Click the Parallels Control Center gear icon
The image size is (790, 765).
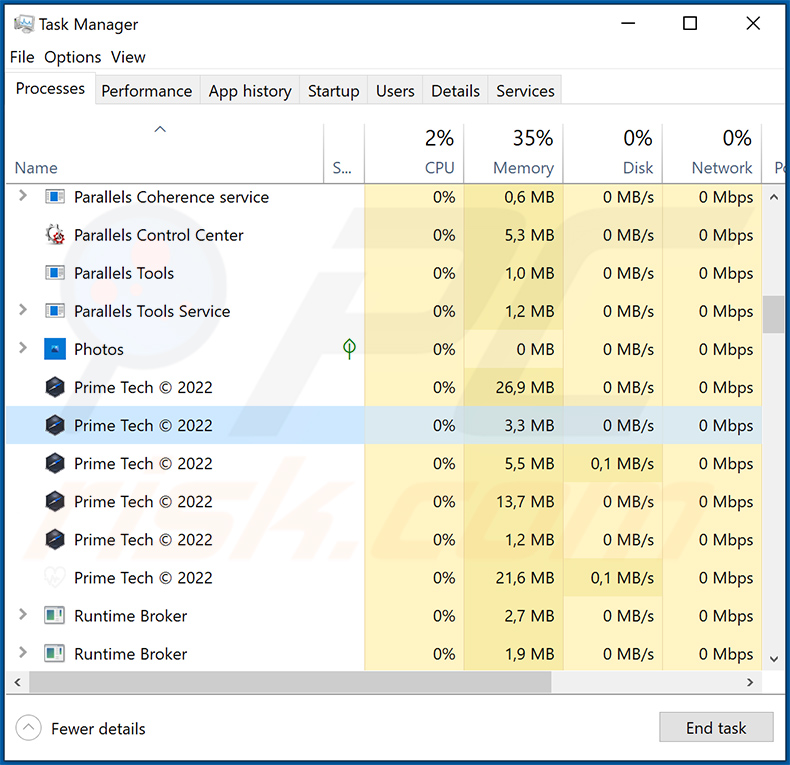(55, 235)
